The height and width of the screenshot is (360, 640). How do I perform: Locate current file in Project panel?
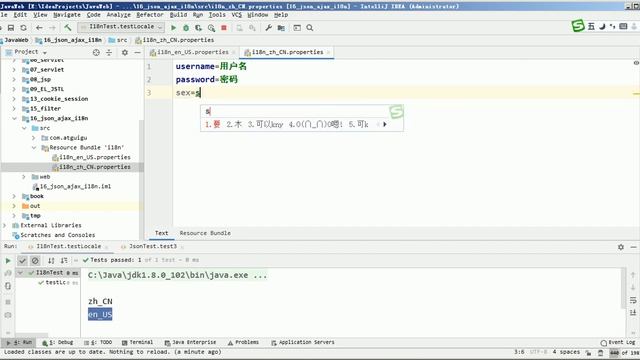point(96,52)
